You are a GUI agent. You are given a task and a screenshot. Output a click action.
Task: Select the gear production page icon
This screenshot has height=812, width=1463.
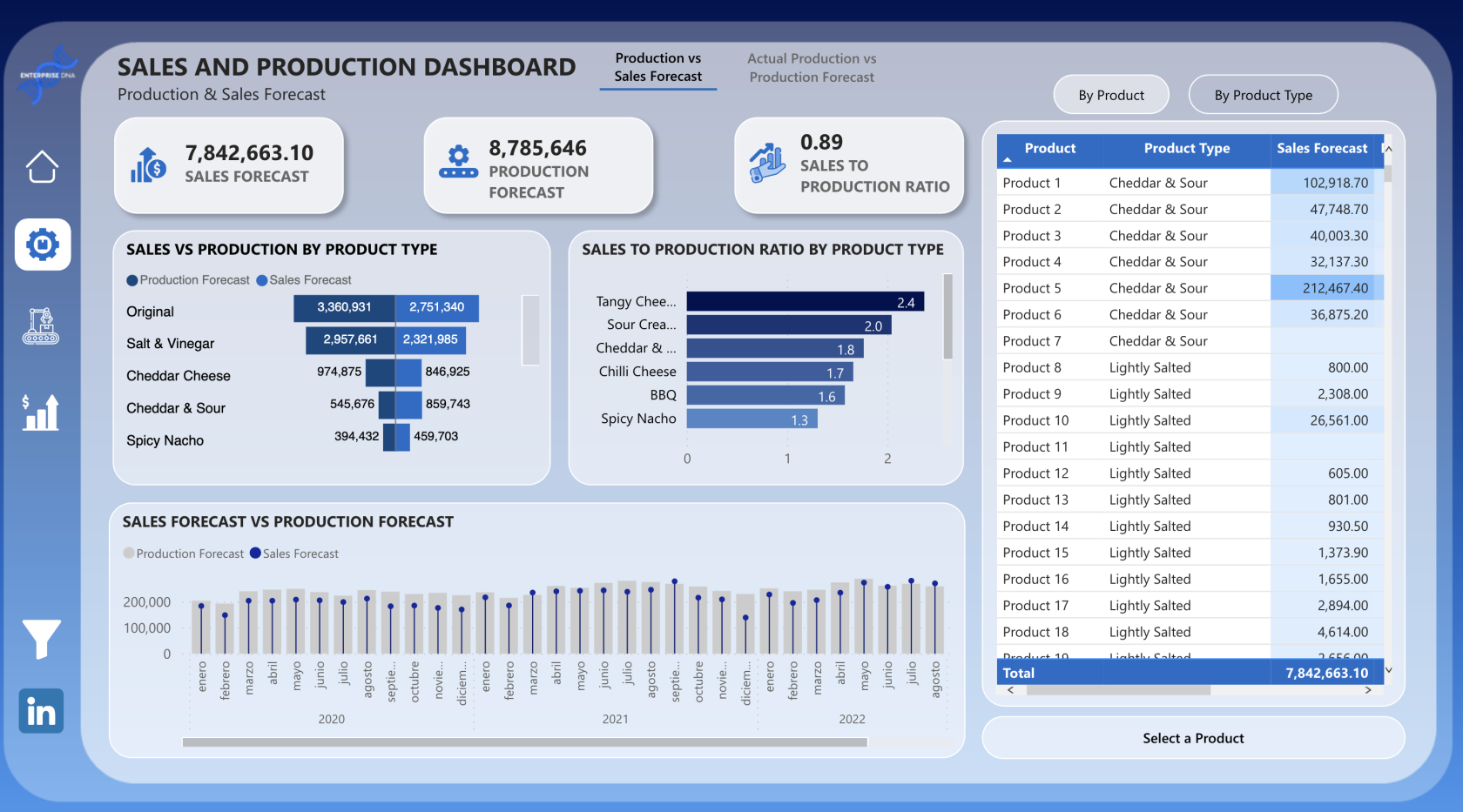(x=43, y=245)
